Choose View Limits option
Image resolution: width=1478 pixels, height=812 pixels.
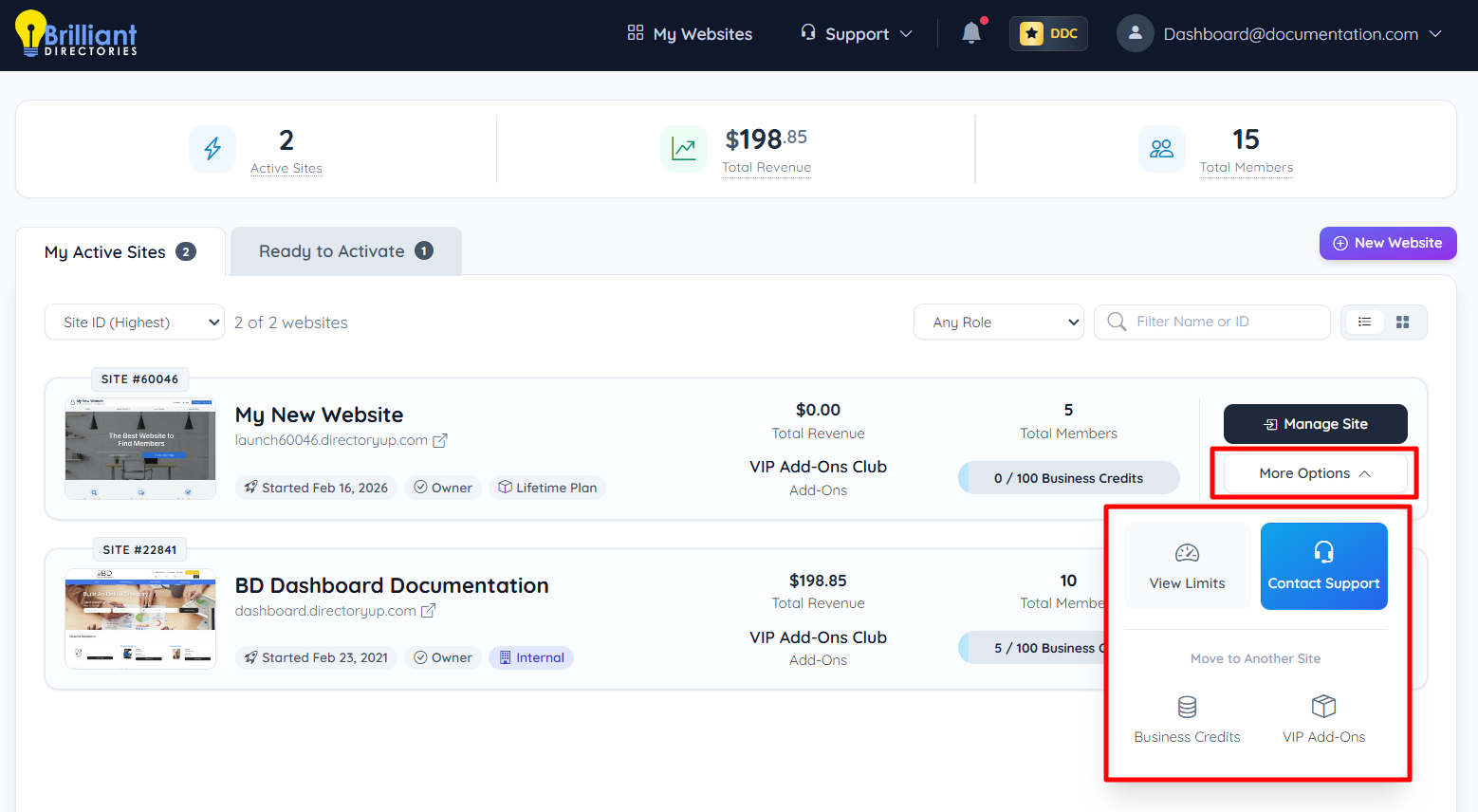1188,566
